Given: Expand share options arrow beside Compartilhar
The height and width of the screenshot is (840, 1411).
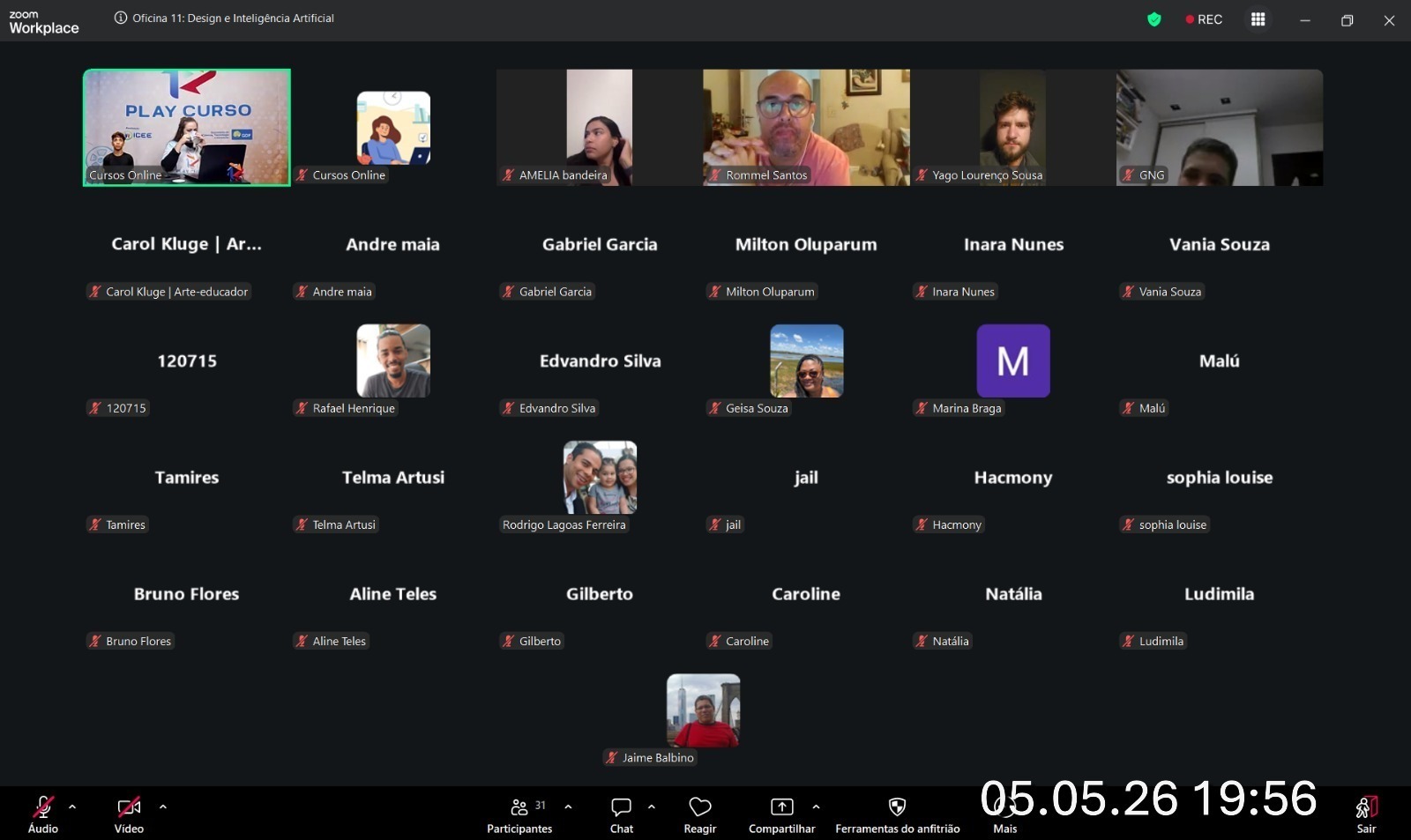Looking at the screenshot, I should (816, 807).
